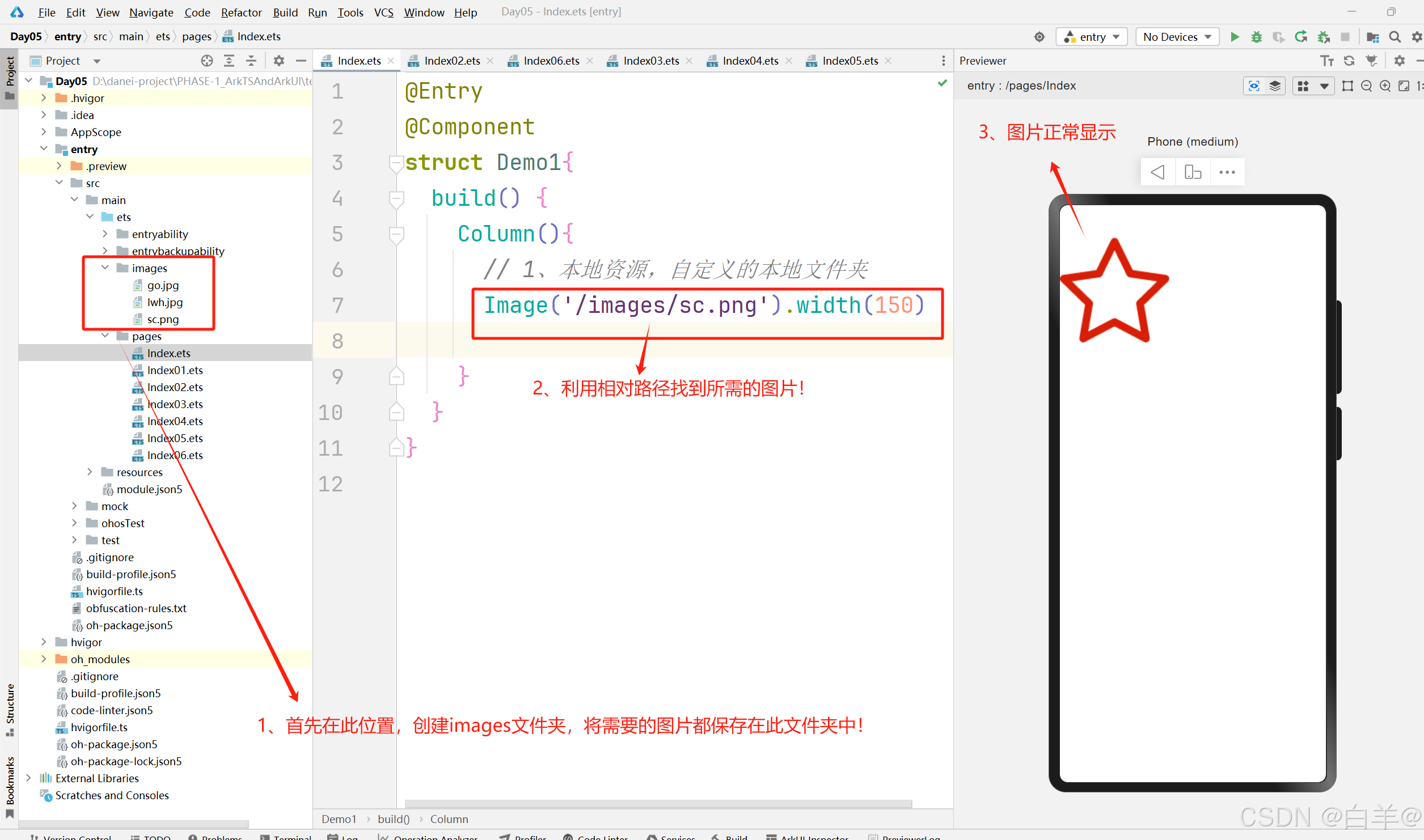Expand External Libraries node
This screenshot has height=840, width=1424.
pos(28,778)
